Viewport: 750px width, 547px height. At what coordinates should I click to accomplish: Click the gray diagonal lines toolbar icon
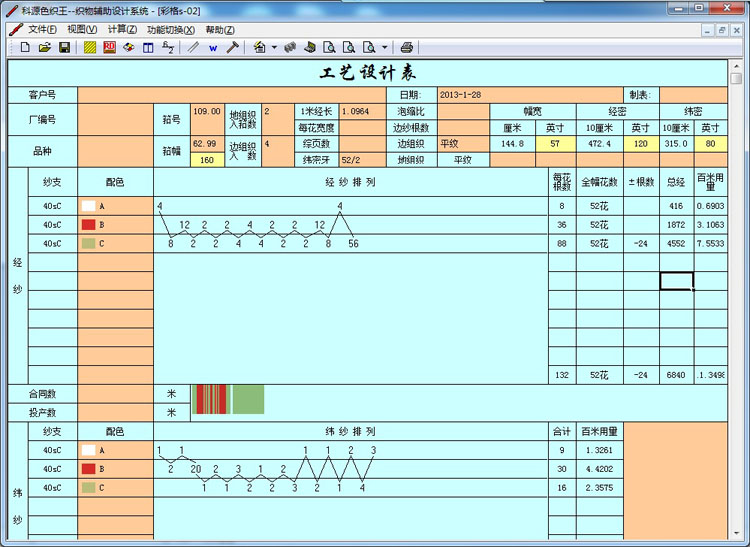[193, 47]
